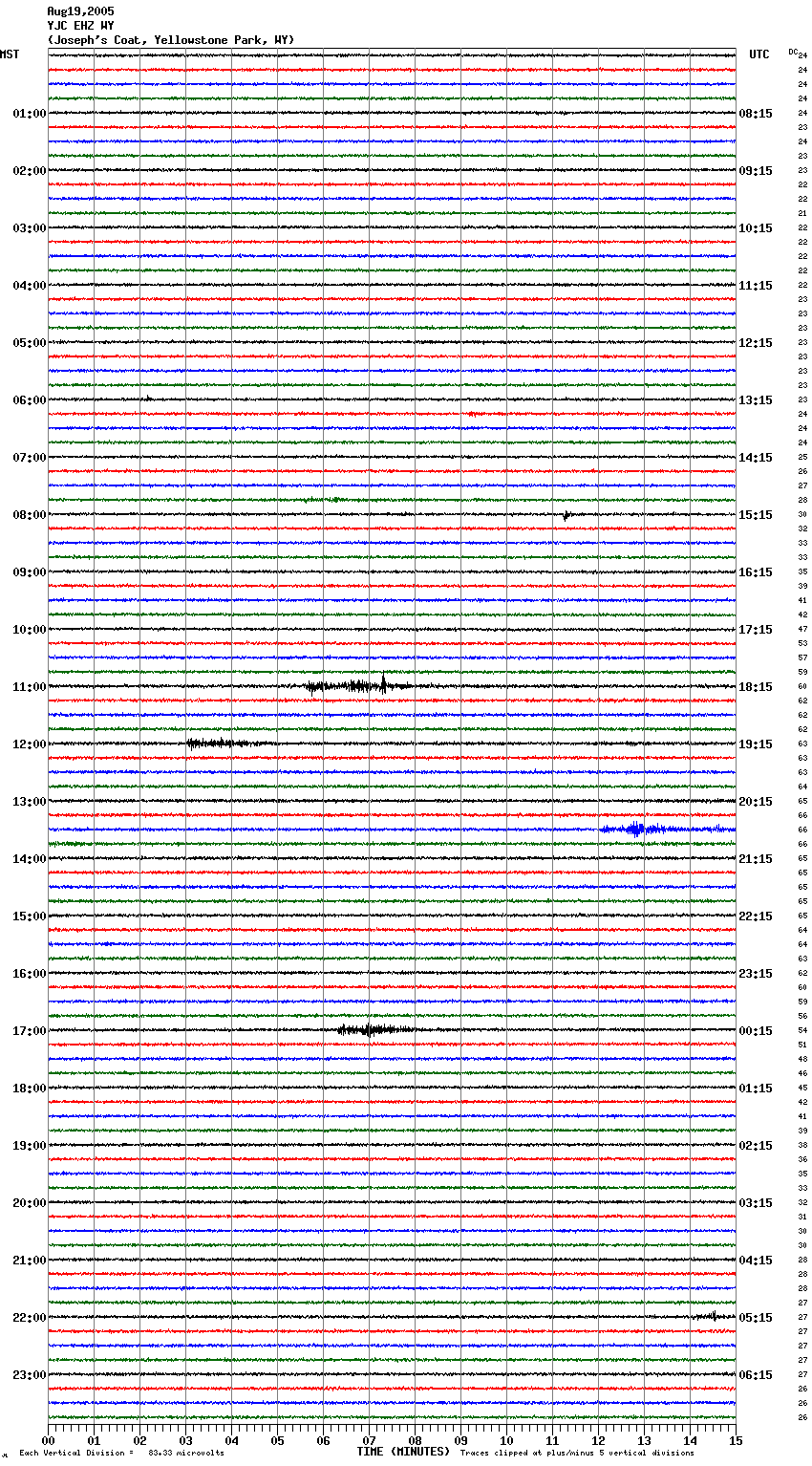Select the 23:00 MST time label
This screenshot has width=812, height=1466.
point(29,1375)
